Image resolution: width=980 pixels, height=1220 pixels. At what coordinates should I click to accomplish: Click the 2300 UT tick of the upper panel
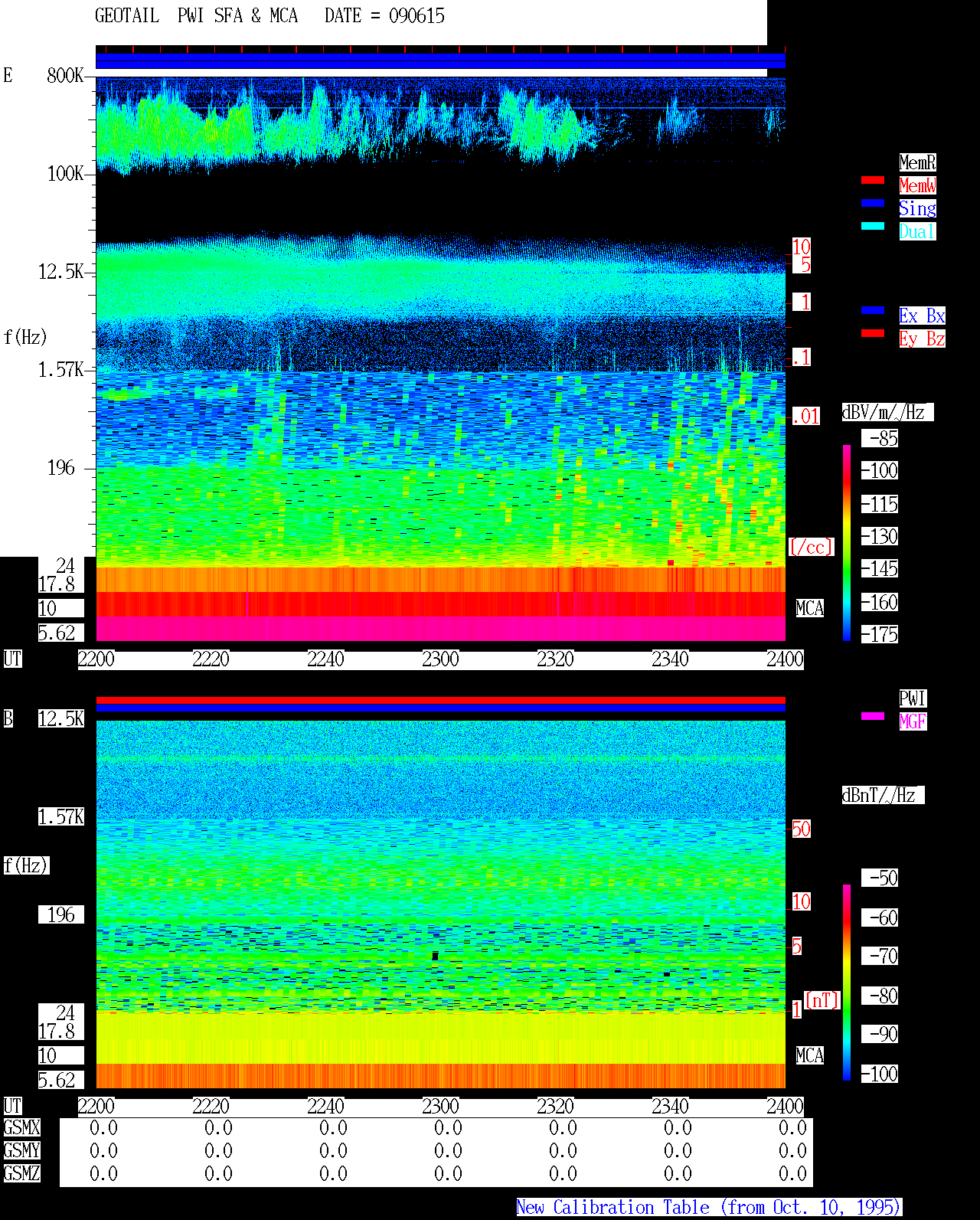click(440, 659)
